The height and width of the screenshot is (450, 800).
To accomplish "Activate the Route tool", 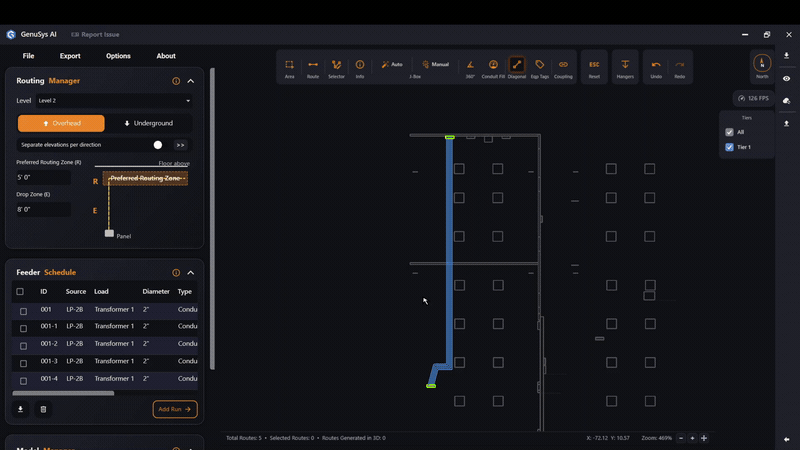I will (313, 68).
